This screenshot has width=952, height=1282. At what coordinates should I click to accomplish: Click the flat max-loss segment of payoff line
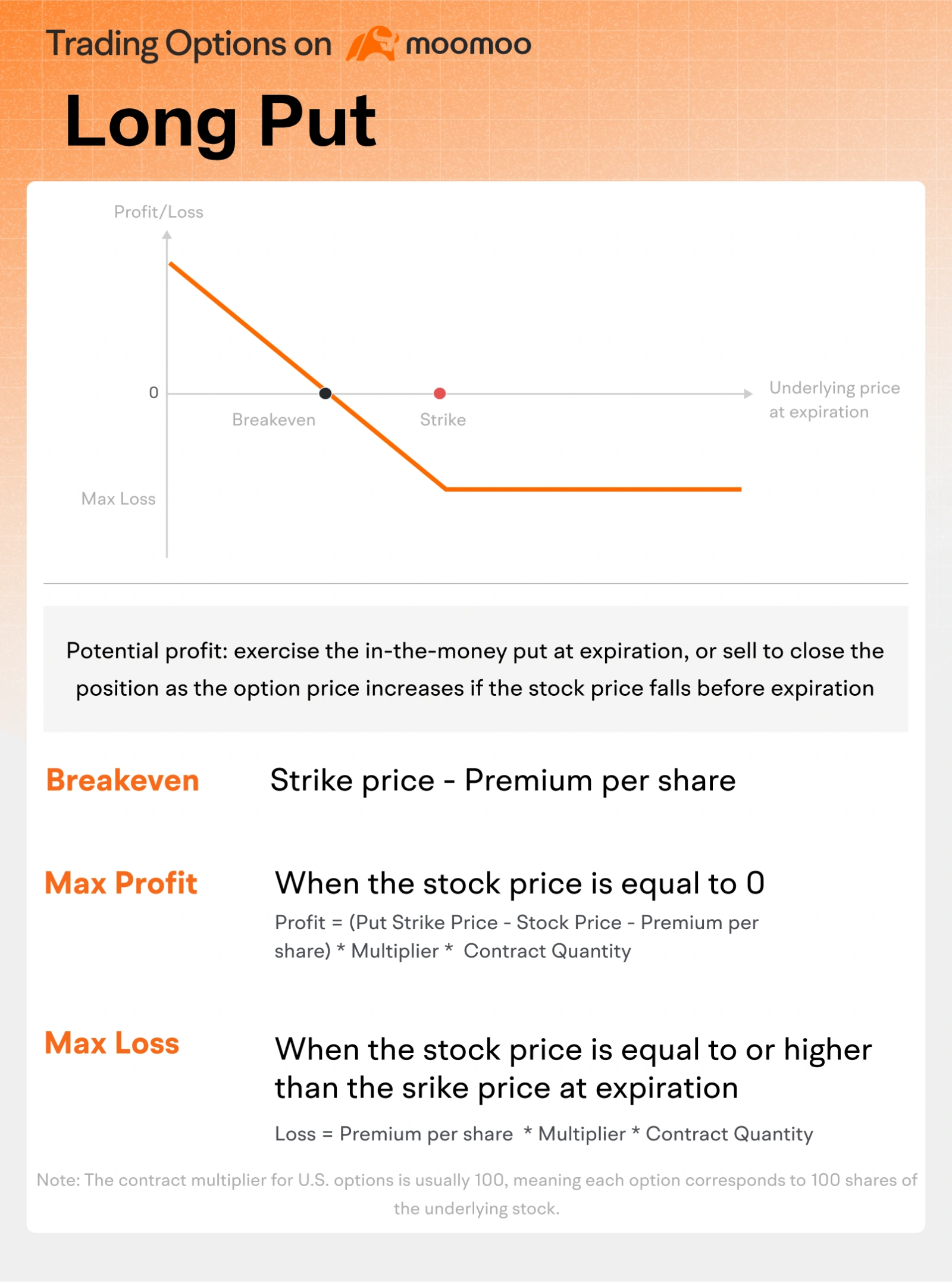point(594,489)
